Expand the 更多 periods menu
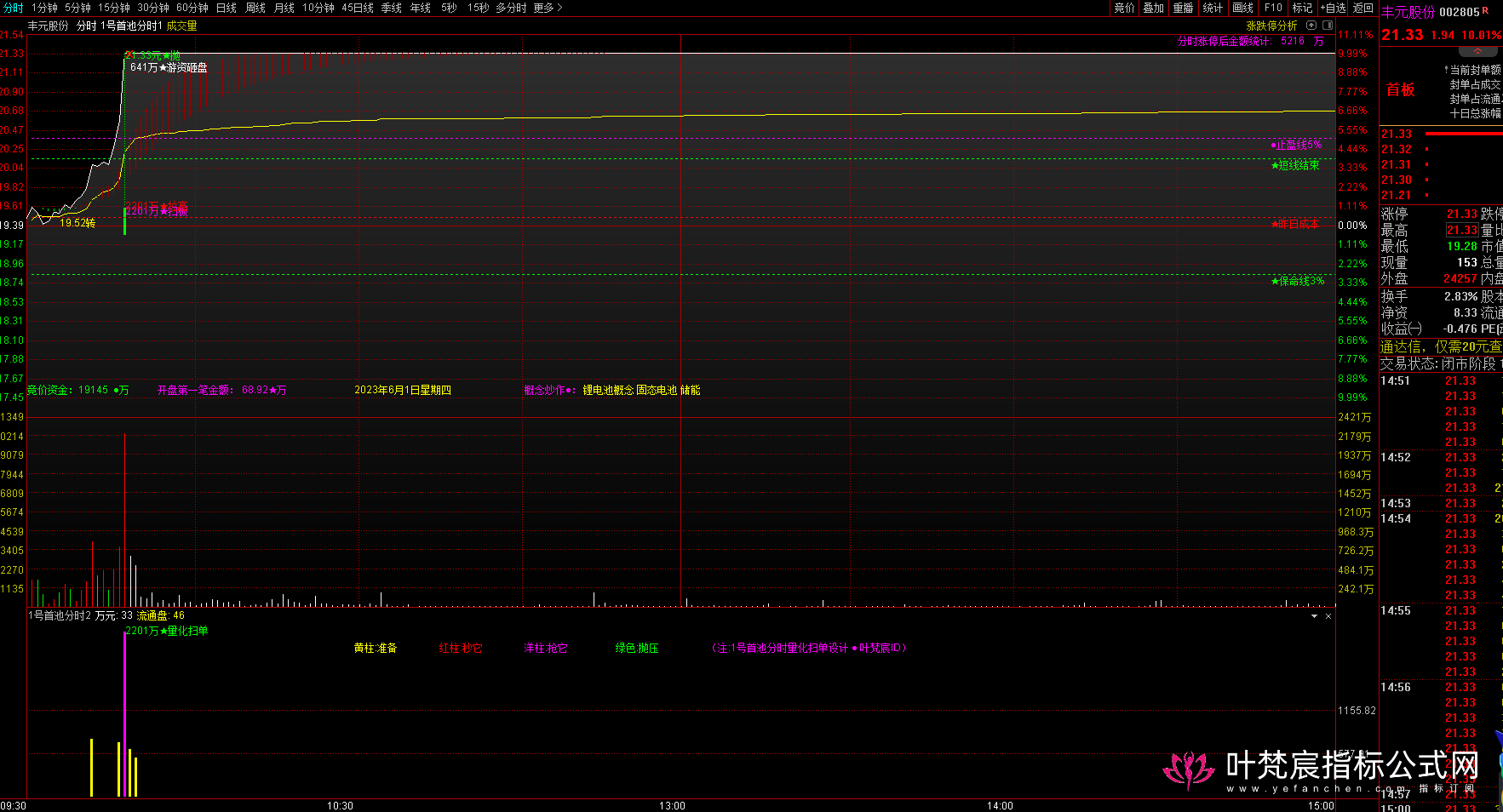The image size is (1503, 812). (x=548, y=8)
